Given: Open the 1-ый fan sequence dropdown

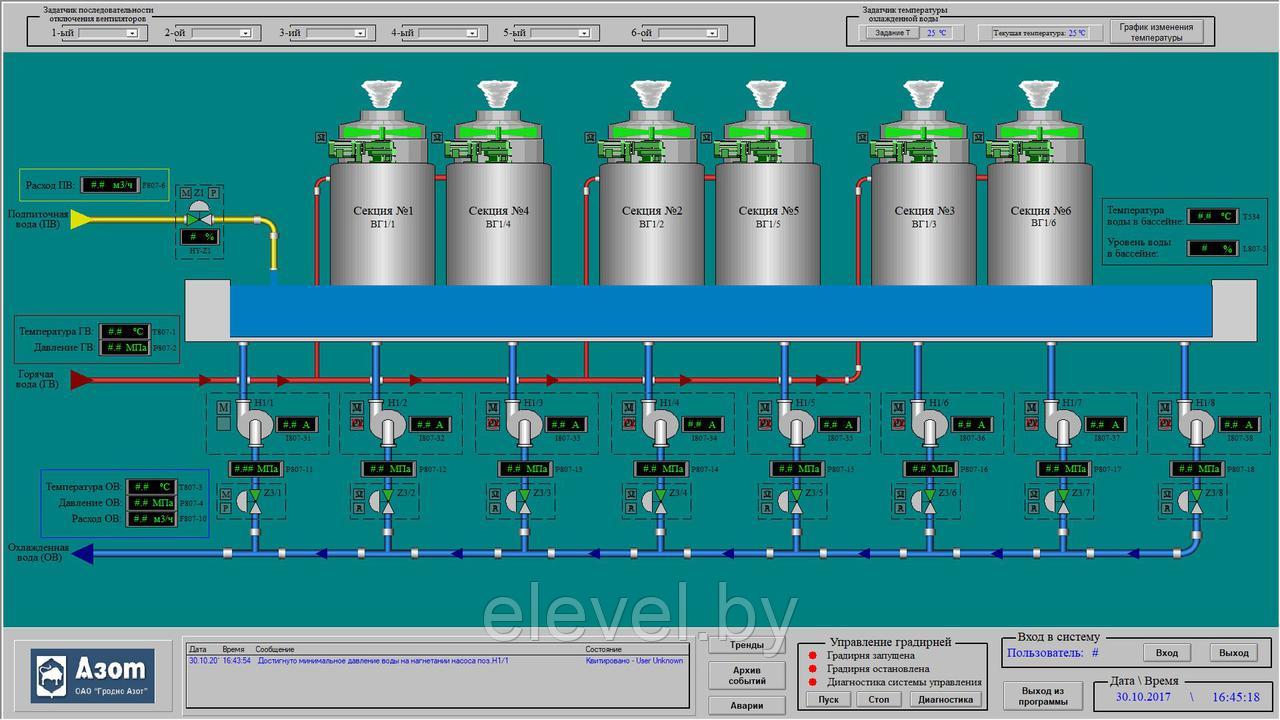Looking at the screenshot, I should (109, 33).
